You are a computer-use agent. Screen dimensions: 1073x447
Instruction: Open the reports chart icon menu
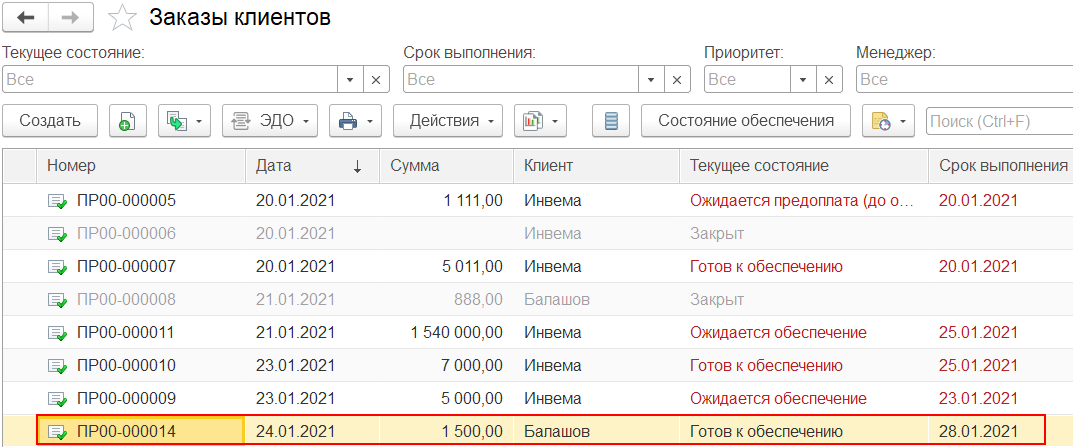(540, 121)
